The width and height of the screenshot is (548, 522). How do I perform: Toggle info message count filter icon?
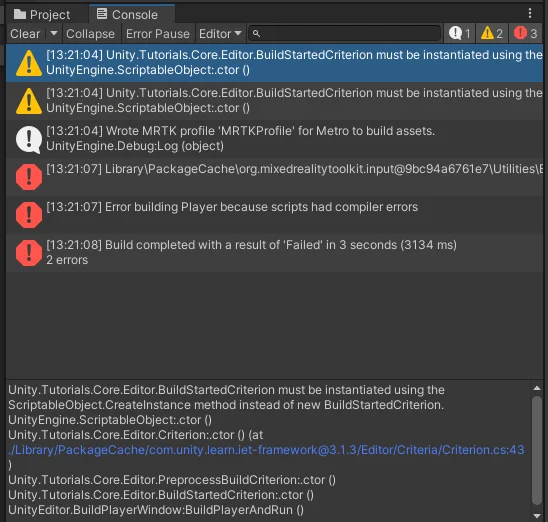(459, 34)
